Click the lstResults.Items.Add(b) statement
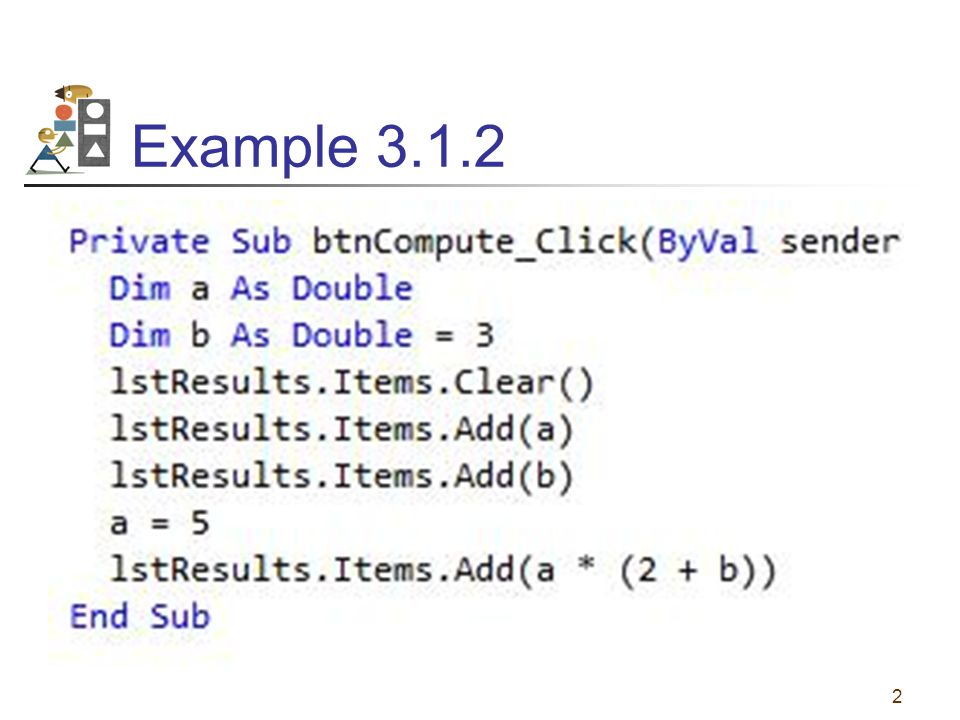This screenshot has width=960, height=720. pyautogui.click(x=342, y=476)
